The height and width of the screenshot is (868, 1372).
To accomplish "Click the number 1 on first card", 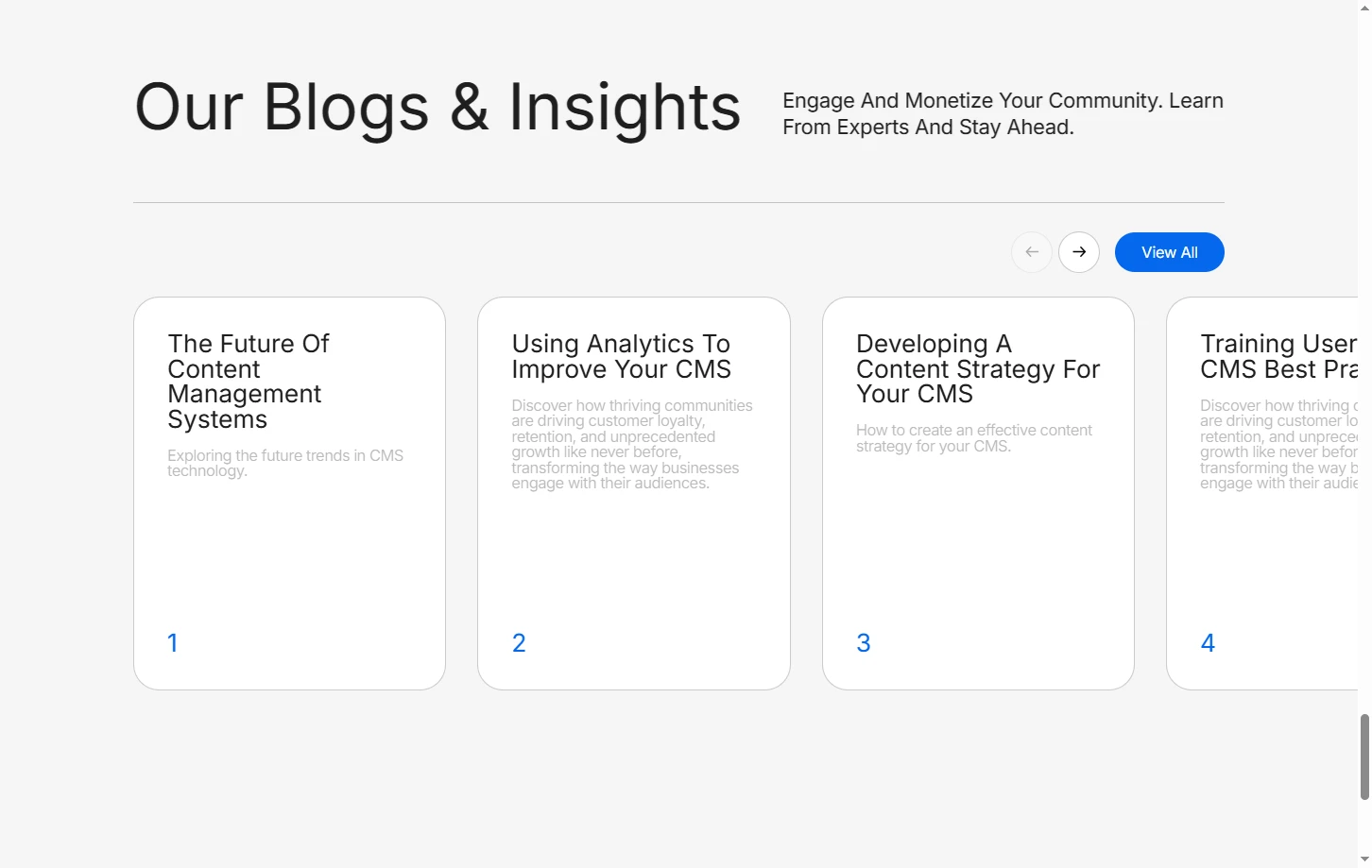I will point(173,643).
